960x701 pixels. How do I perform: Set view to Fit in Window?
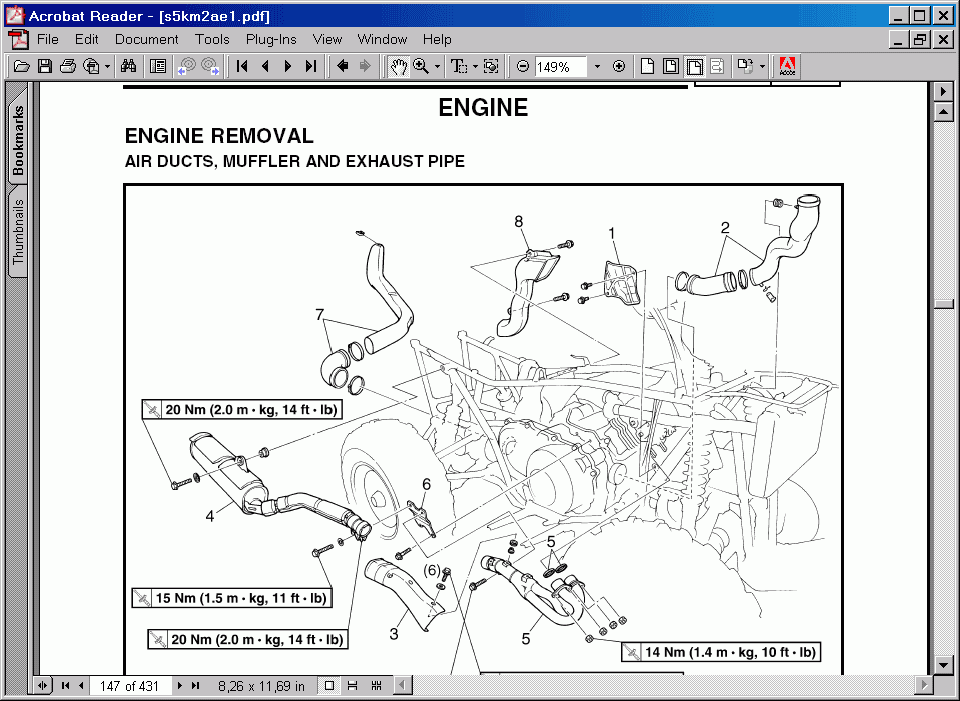[x=671, y=66]
